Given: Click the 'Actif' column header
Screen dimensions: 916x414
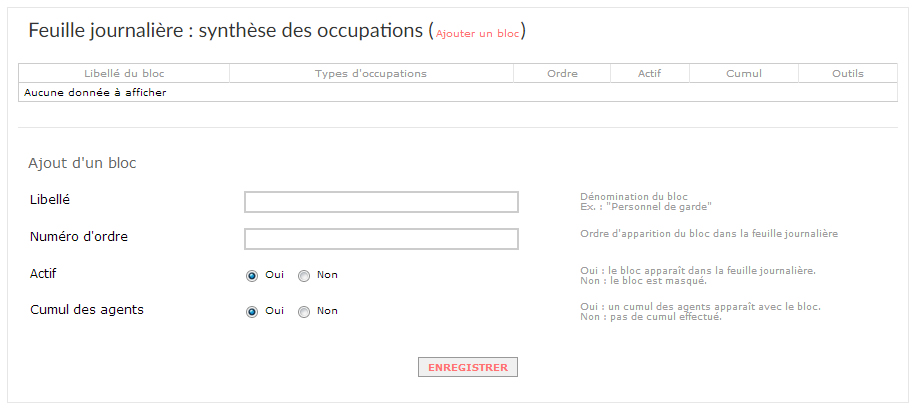Looking at the screenshot, I should pyautogui.click(x=650, y=74).
